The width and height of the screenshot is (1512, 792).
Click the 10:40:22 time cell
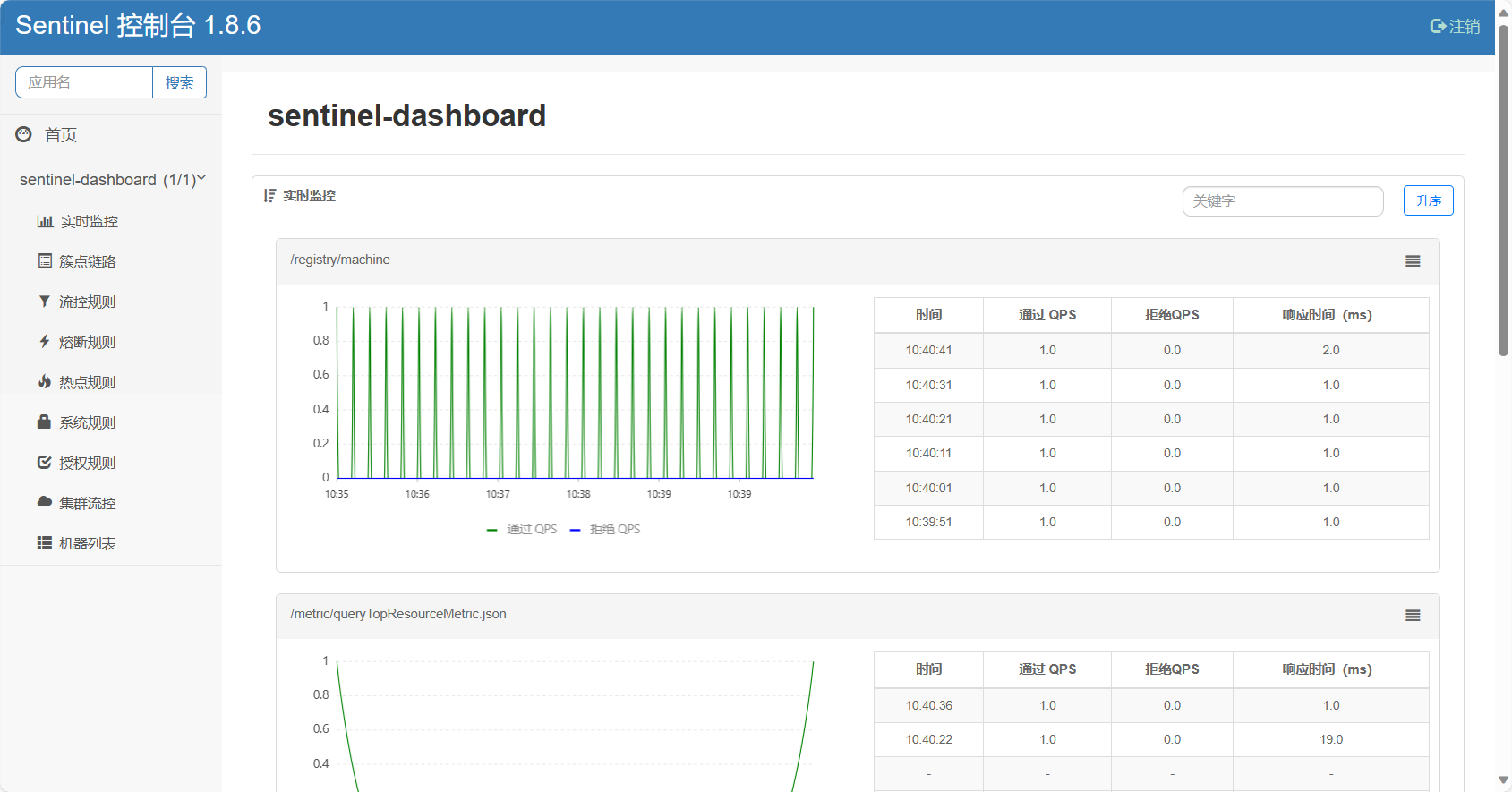point(928,739)
